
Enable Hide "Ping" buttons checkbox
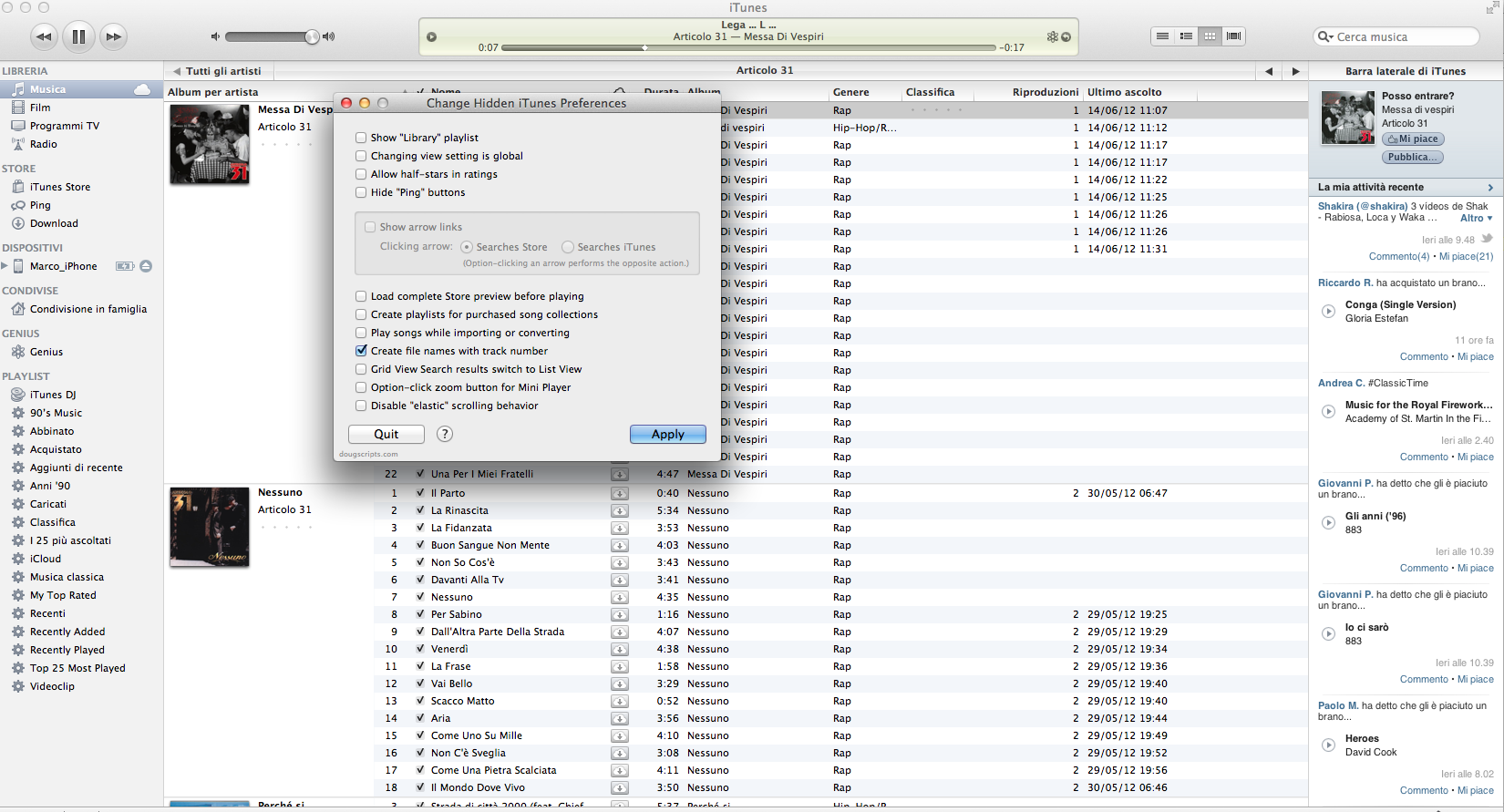pyautogui.click(x=361, y=192)
